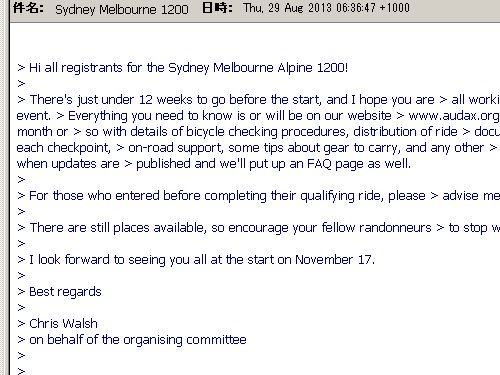Click the subject label 件名
The height and width of the screenshot is (375, 500).
(x=28, y=8)
